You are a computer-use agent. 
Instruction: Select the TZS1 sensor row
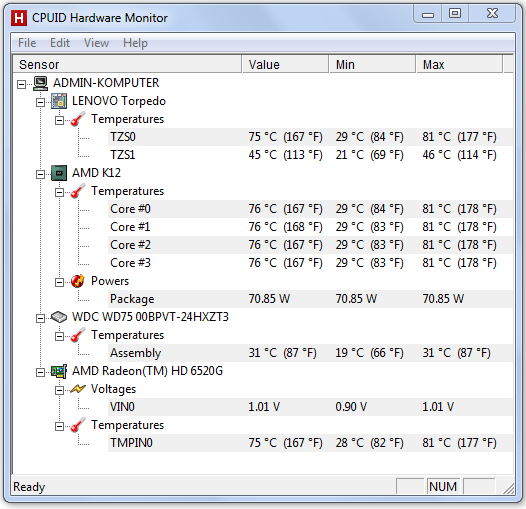pyautogui.click(x=310, y=155)
